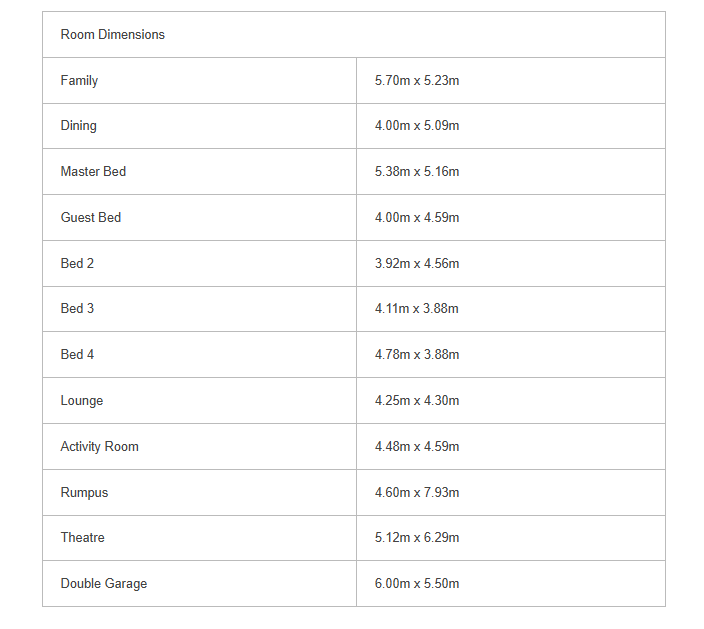Click the Double Garage label
Image resolution: width=704 pixels, height=629 pixels.
[x=103, y=584]
